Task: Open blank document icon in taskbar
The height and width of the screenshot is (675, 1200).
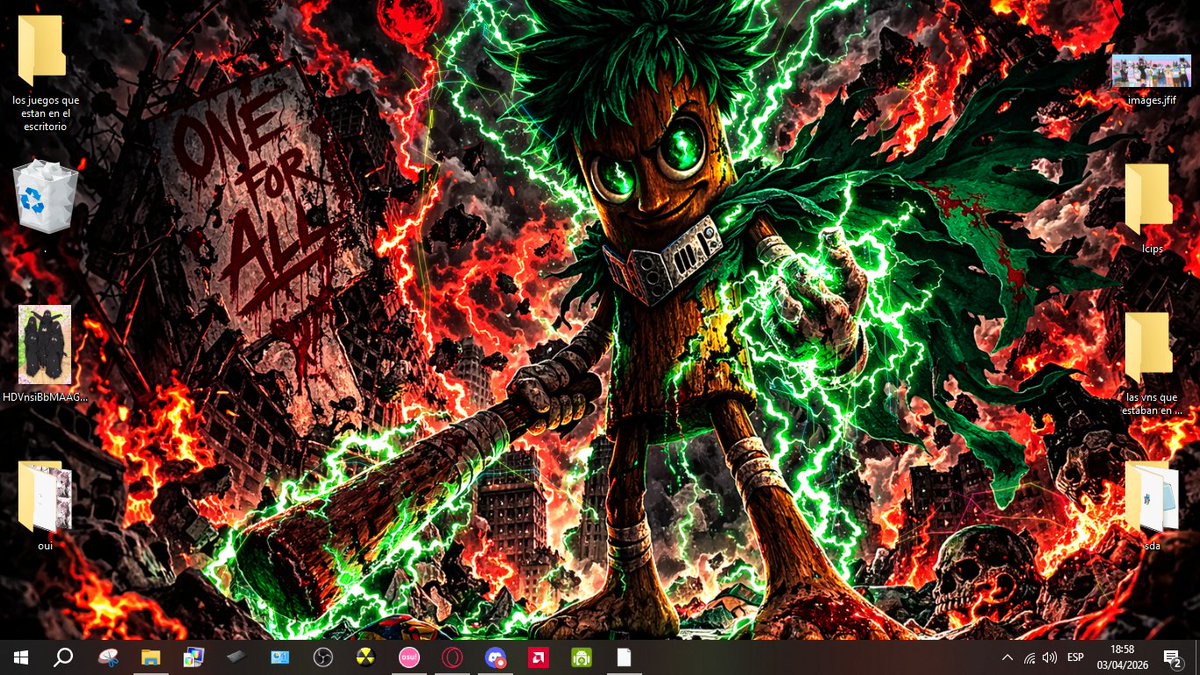Action: point(624,657)
